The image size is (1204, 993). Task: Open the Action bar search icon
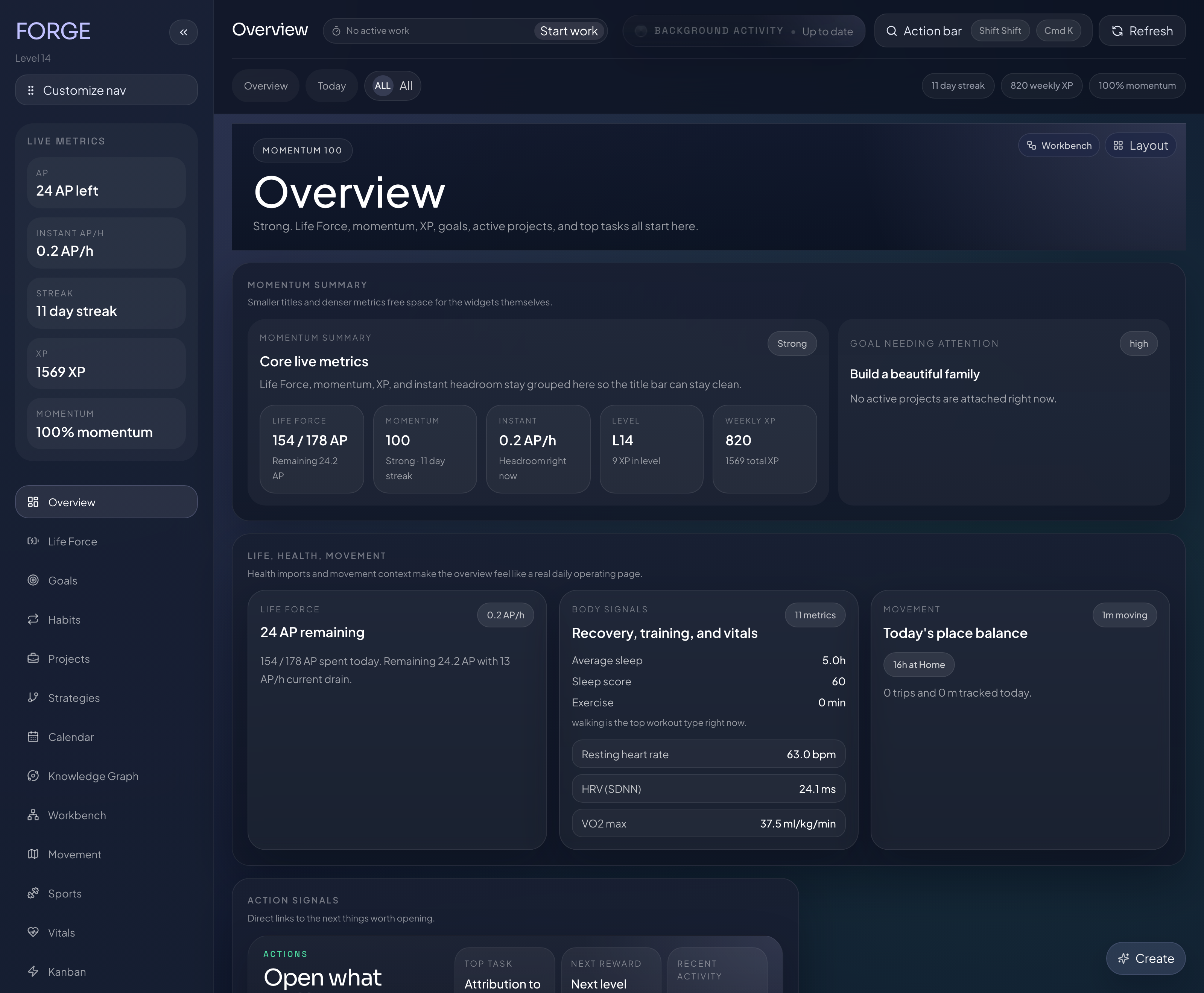tap(892, 30)
